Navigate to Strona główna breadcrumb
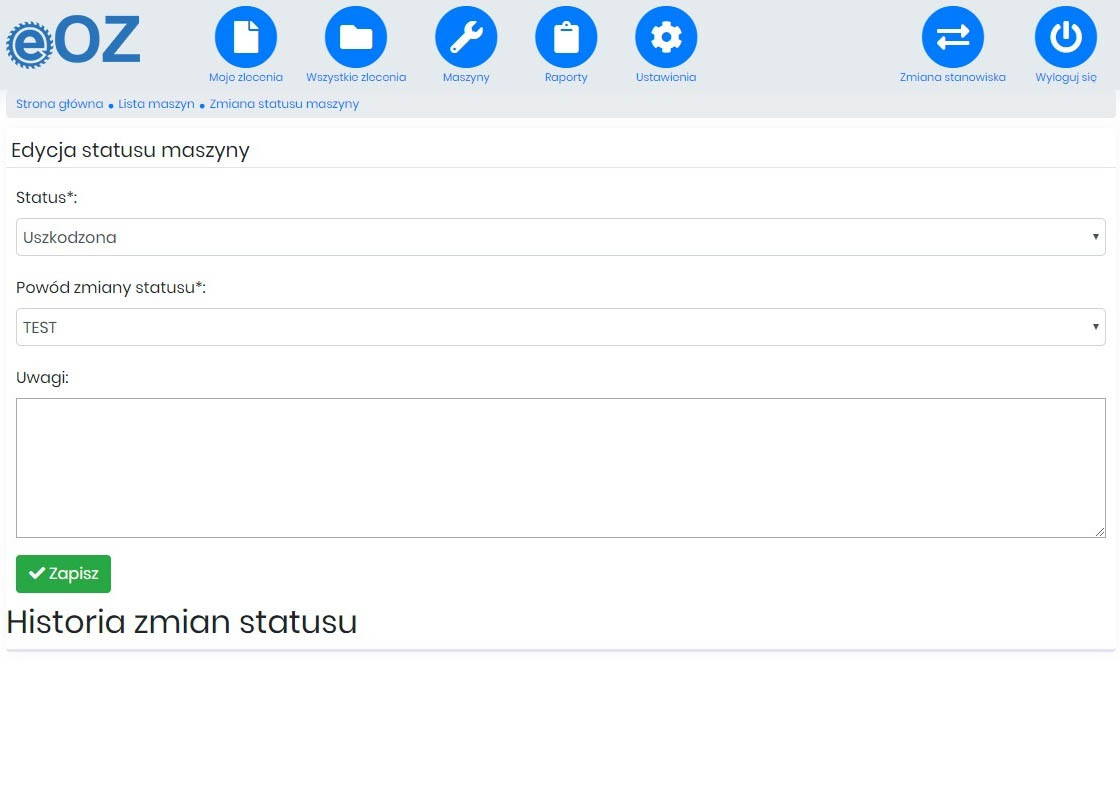 [x=59, y=104]
